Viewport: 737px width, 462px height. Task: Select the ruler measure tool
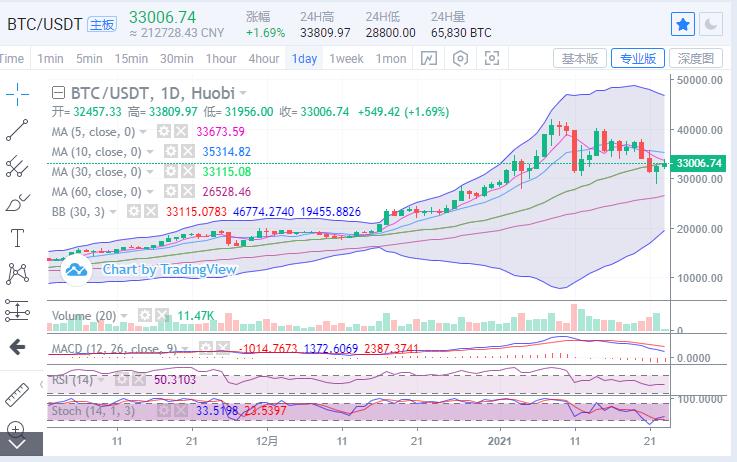click(17, 394)
